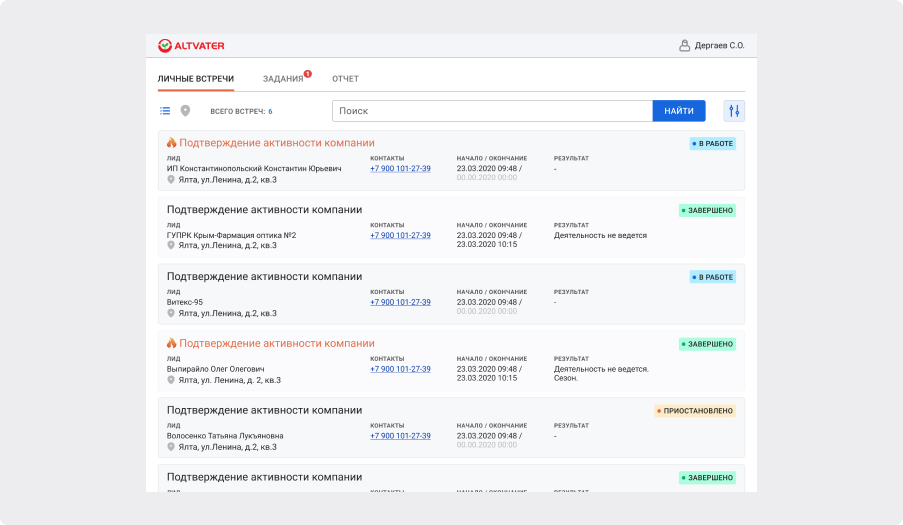Call phone number in Константинопольский card

click(x=400, y=169)
